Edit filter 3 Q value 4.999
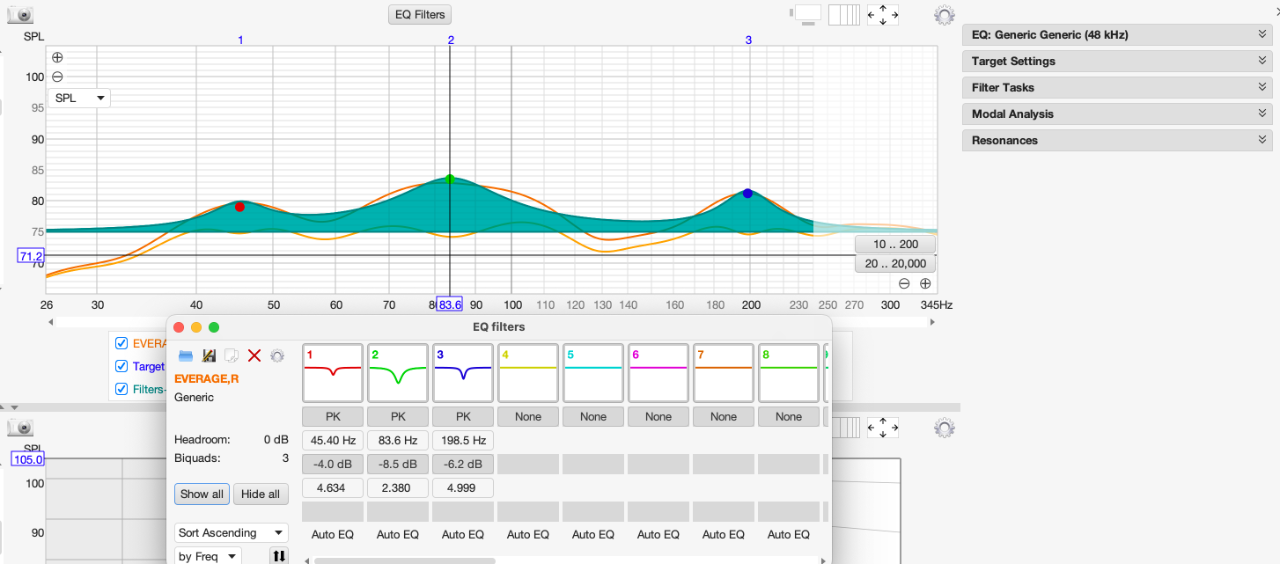The height and width of the screenshot is (564, 1280). coord(463,488)
